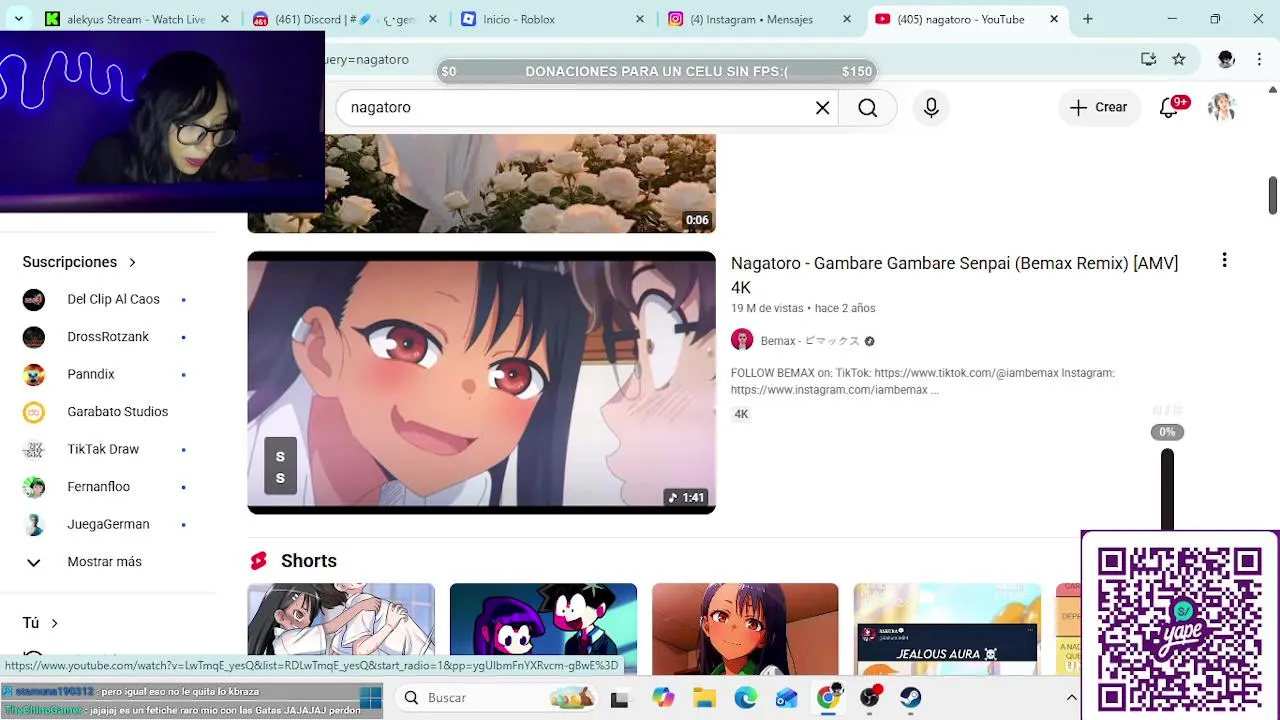Open File Explorer on taskbar
The height and width of the screenshot is (720, 1280).
tap(705, 698)
